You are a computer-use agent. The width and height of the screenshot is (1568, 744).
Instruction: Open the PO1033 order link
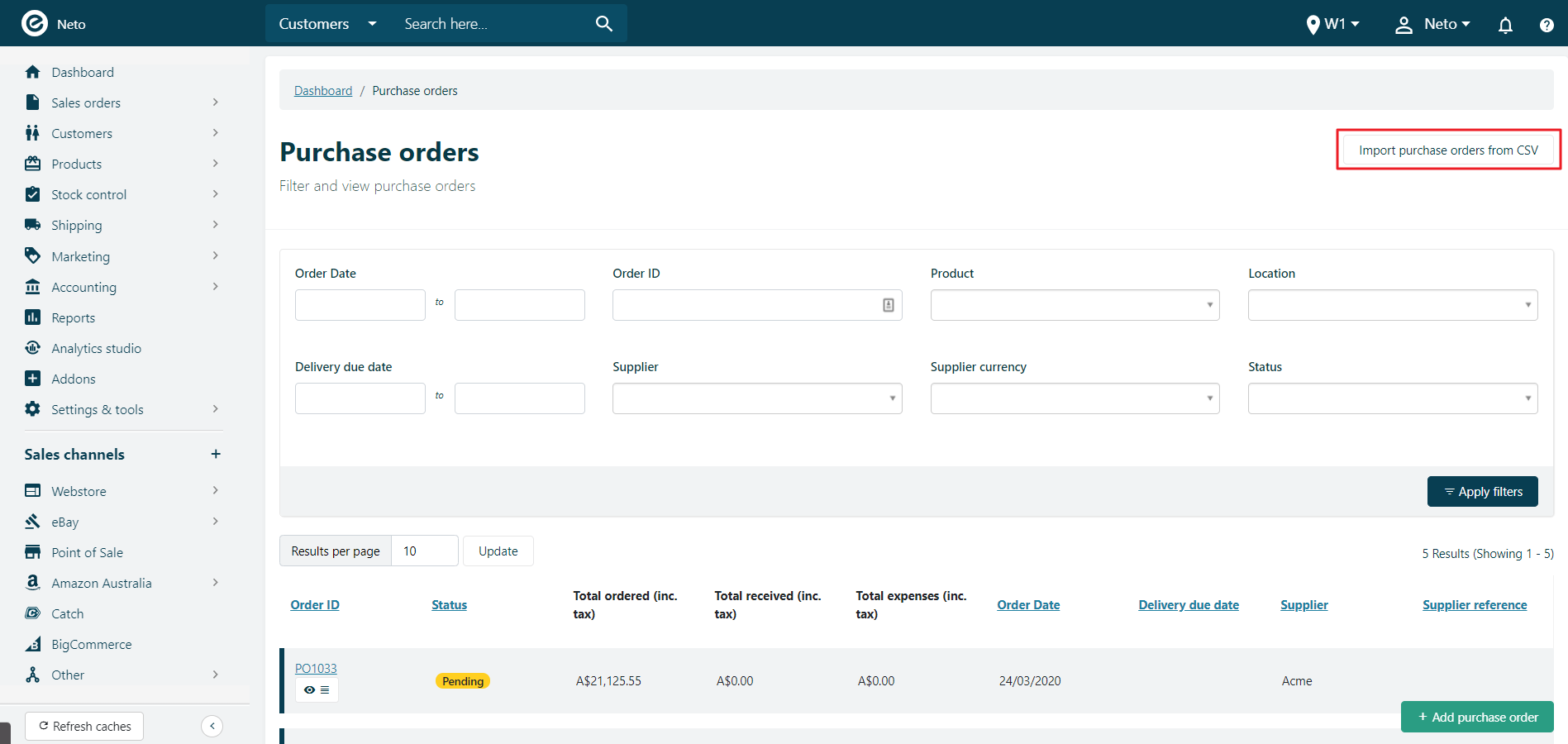coord(316,668)
